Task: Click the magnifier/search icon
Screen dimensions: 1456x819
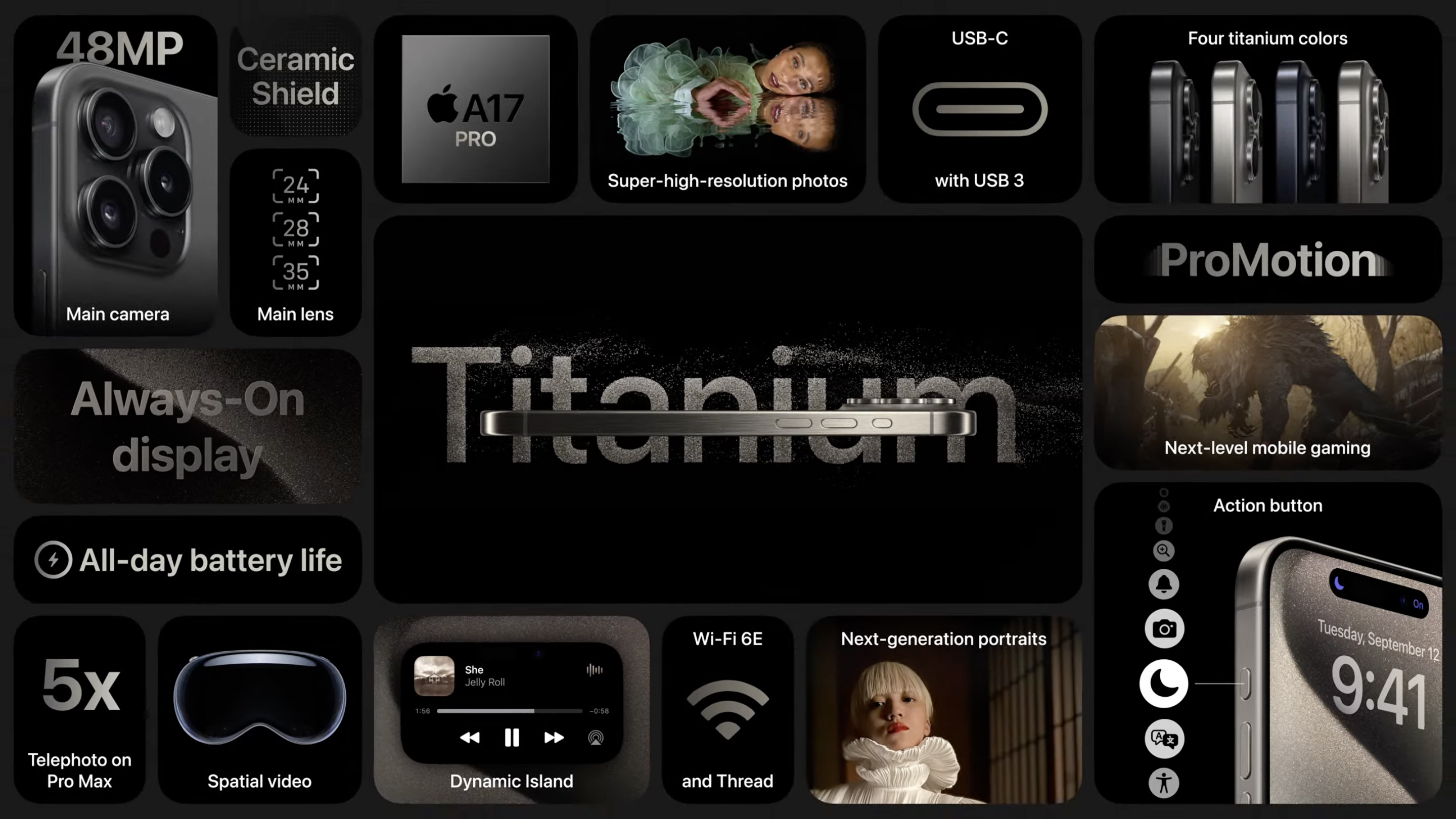Action: pos(1164,550)
